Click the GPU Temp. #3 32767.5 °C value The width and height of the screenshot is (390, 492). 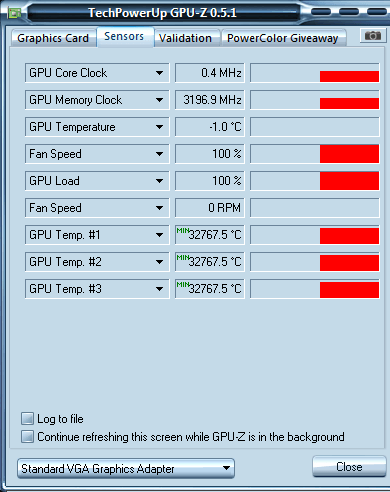(x=210, y=289)
